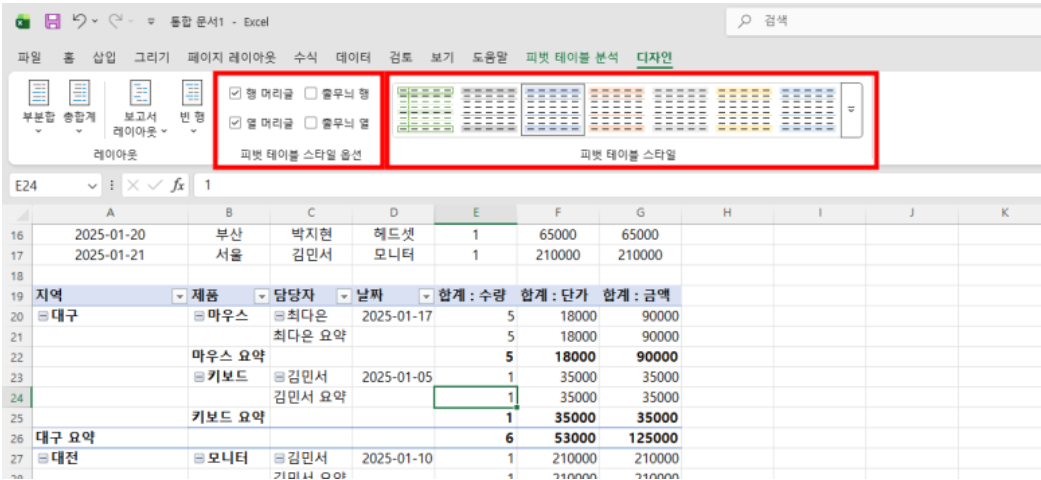Click the Save icon in title bar
Screen dimensions: 1041x480
click(x=53, y=21)
